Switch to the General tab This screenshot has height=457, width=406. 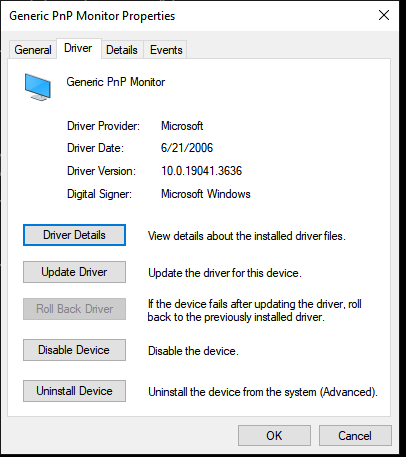(x=33, y=50)
